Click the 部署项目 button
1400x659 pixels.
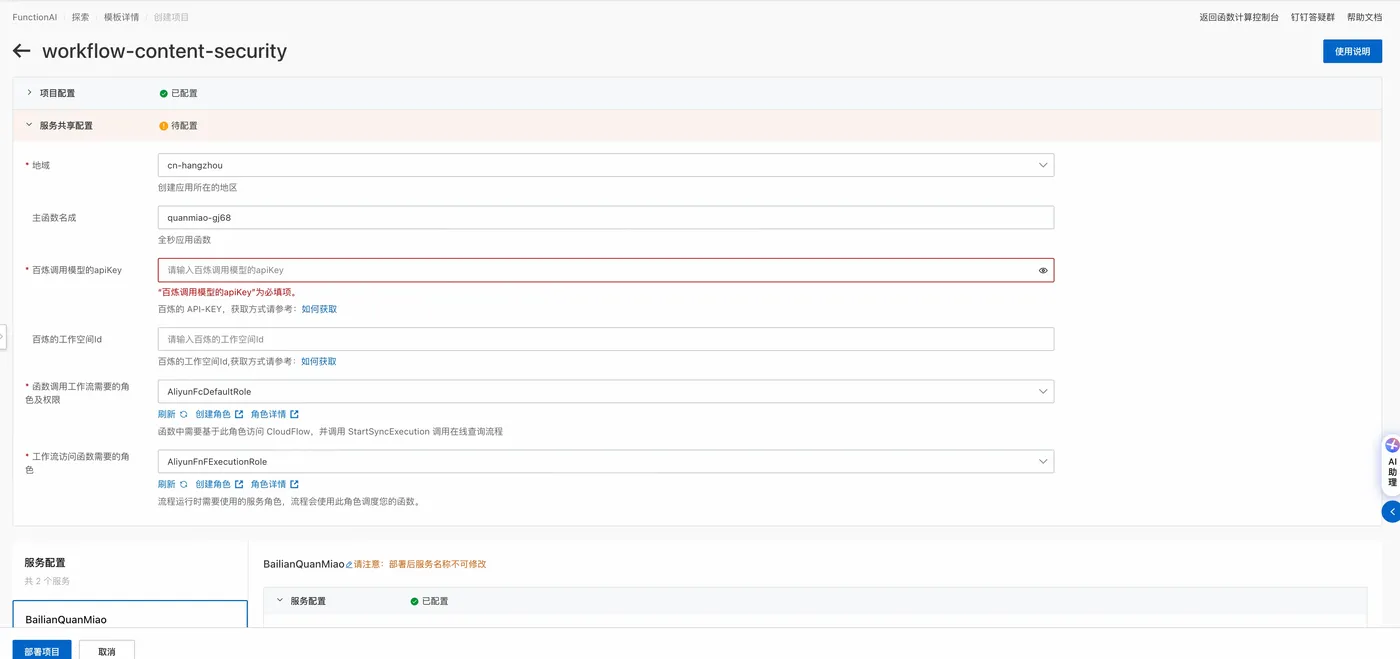42,651
